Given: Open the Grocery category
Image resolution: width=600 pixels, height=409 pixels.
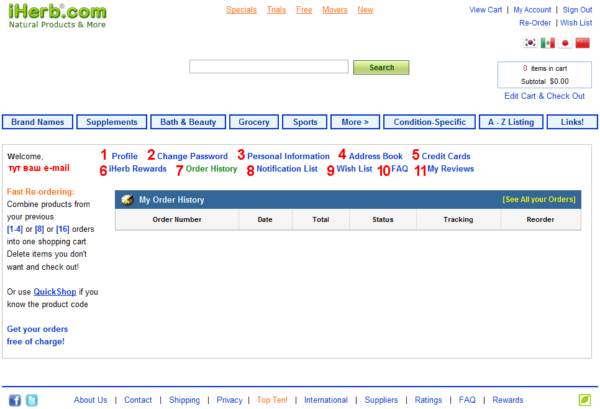Looking at the screenshot, I should click(x=254, y=122).
